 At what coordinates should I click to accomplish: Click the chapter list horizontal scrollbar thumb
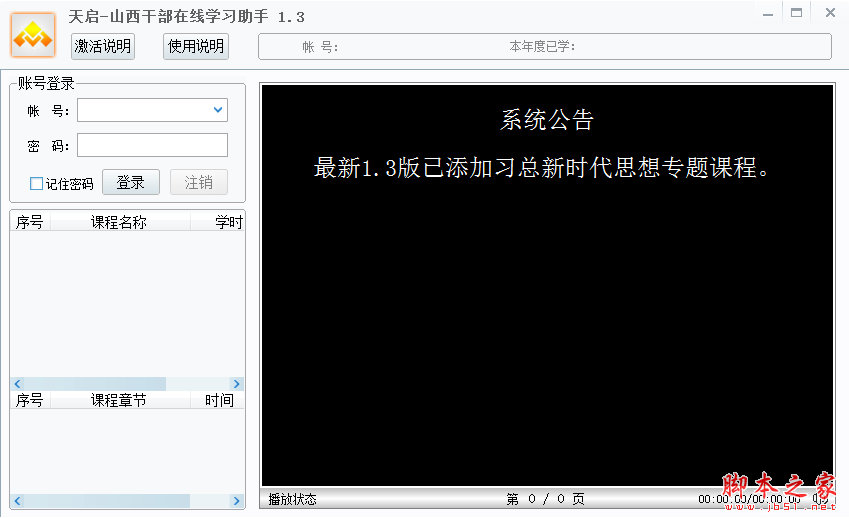107,501
